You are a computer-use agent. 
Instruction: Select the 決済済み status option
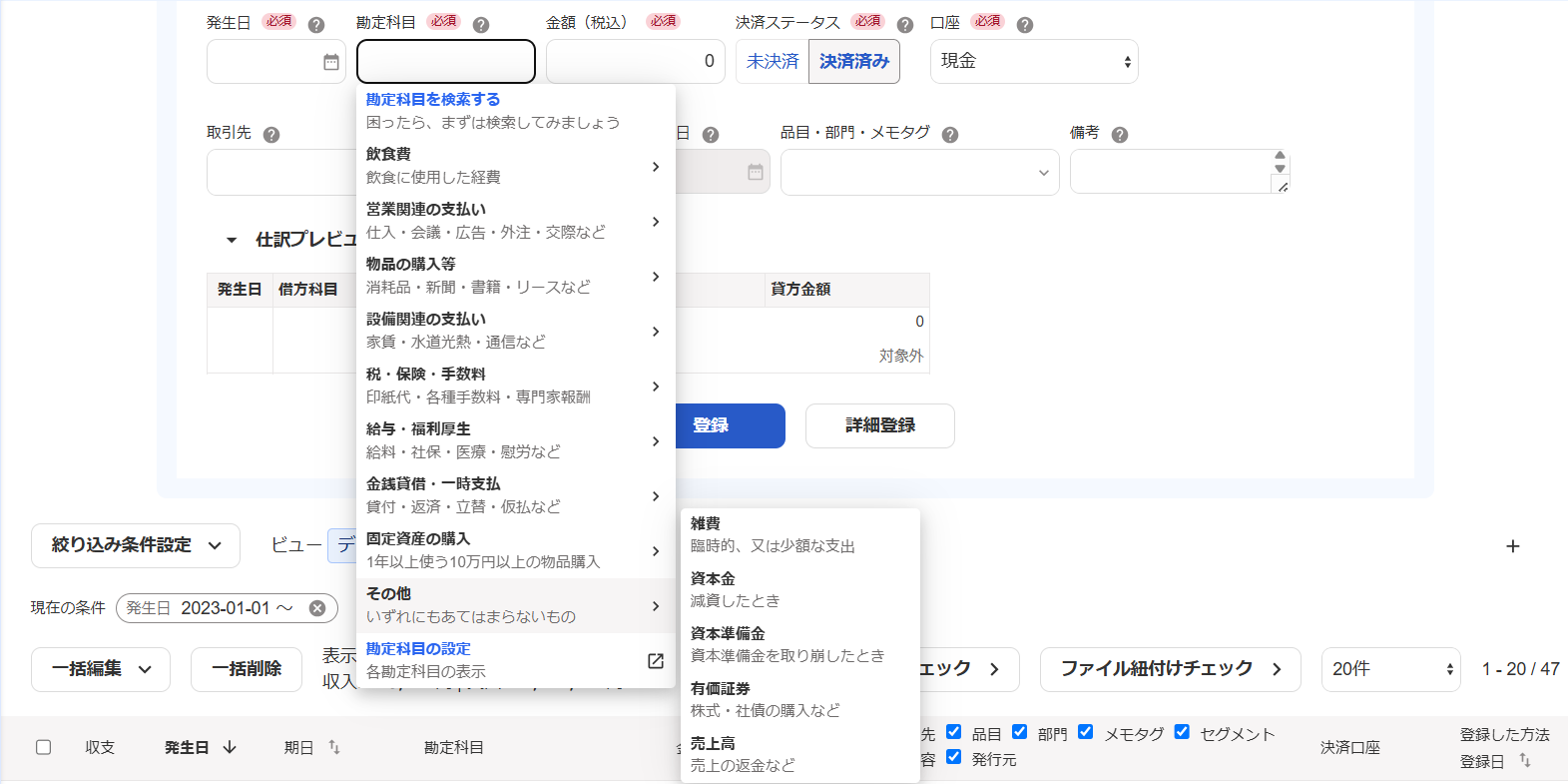854,62
